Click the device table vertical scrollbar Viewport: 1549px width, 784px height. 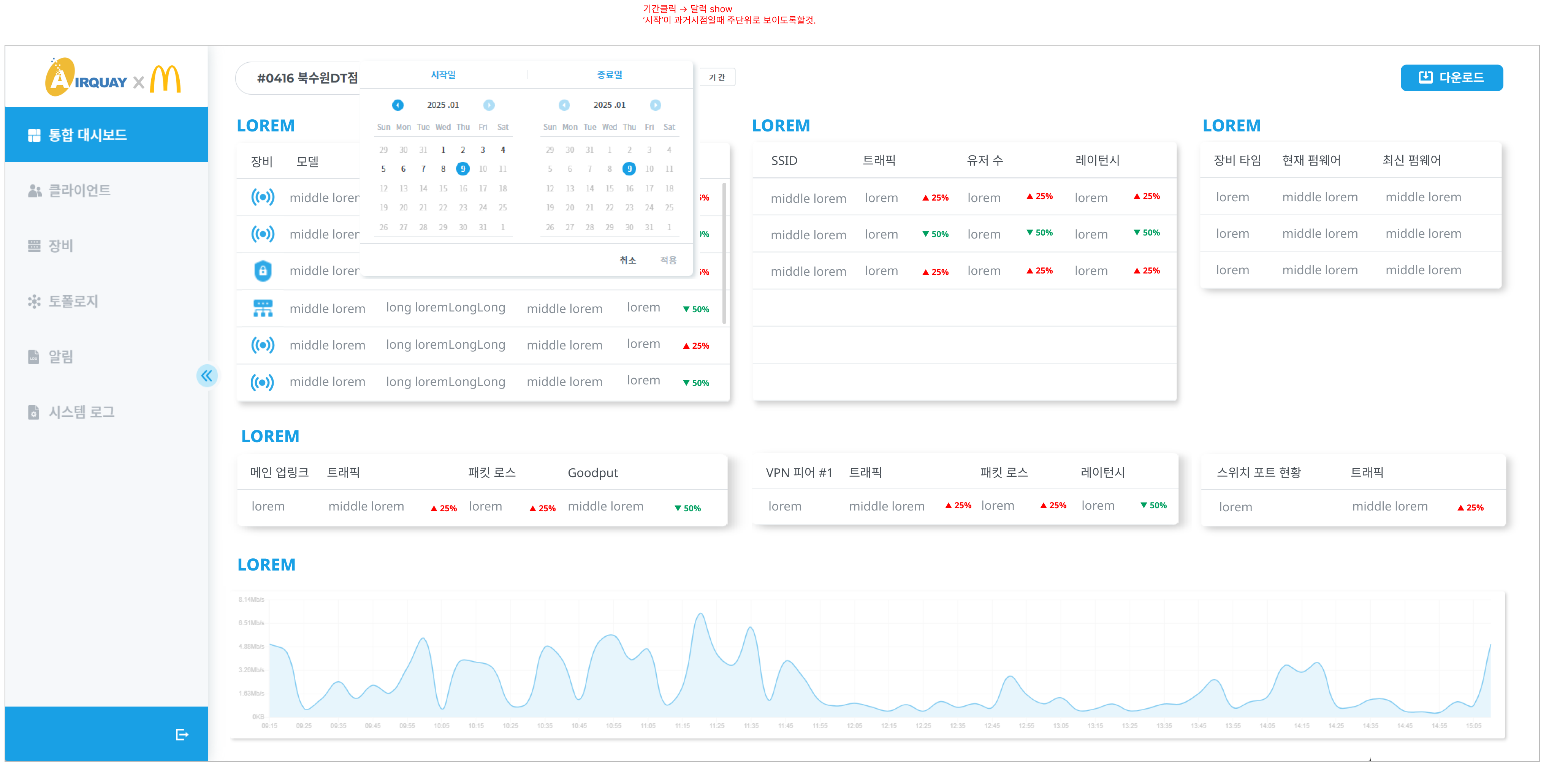coord(724,253)
